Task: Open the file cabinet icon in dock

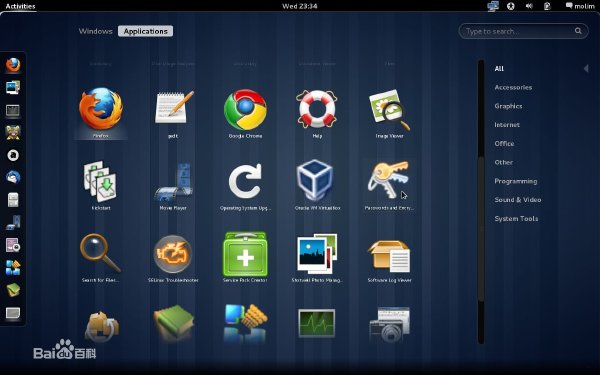Action: pos(13,200)
